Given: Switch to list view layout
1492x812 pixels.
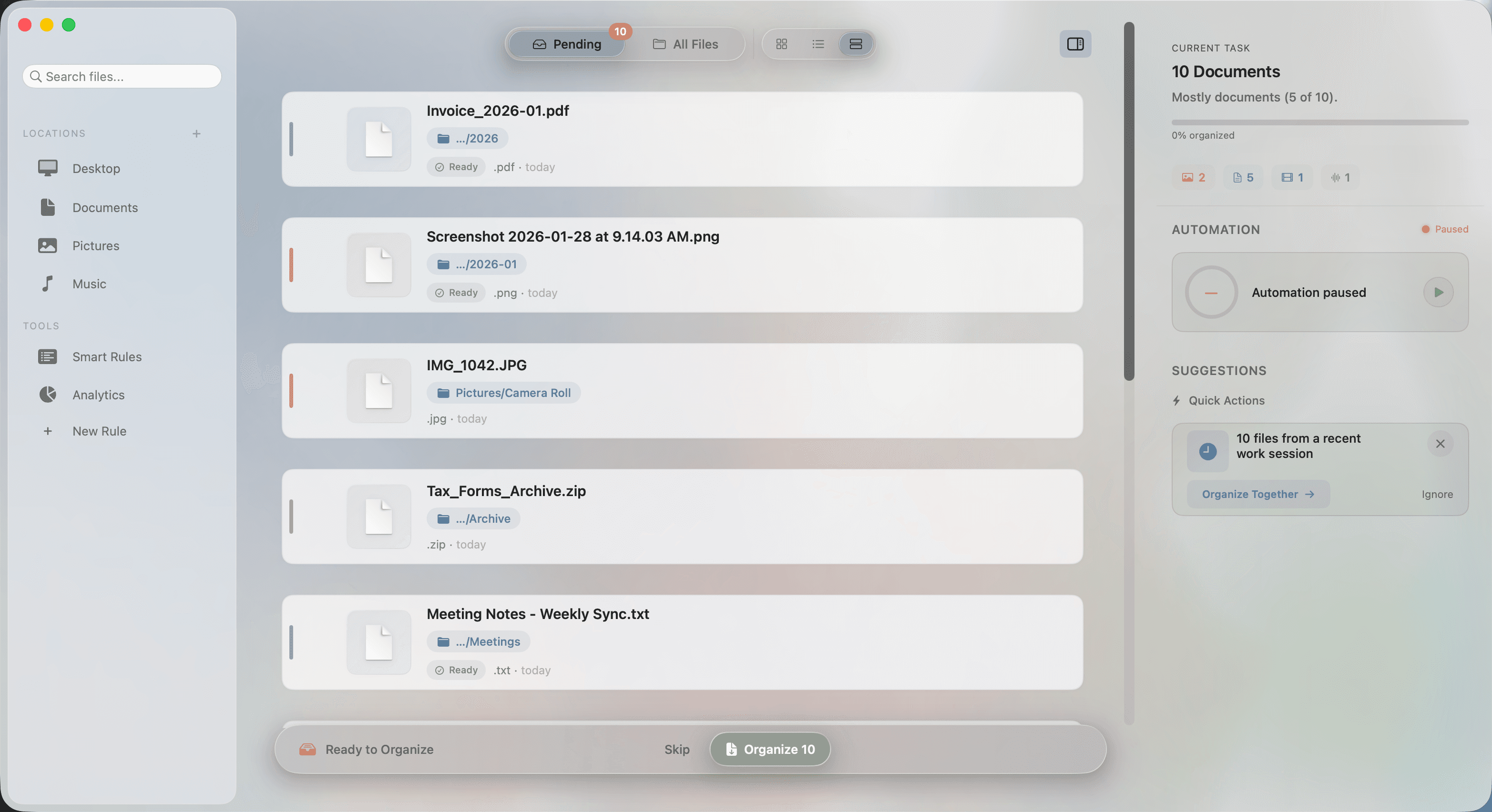Looking at the screenshot, I should point(818,44).
